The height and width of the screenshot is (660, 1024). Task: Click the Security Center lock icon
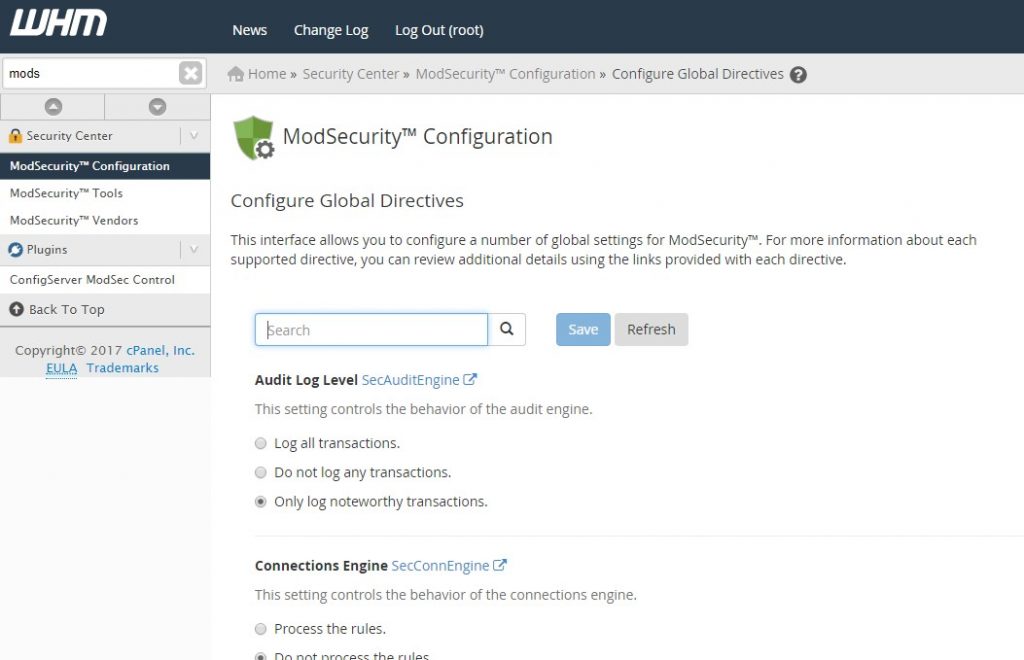click(15, 136)
